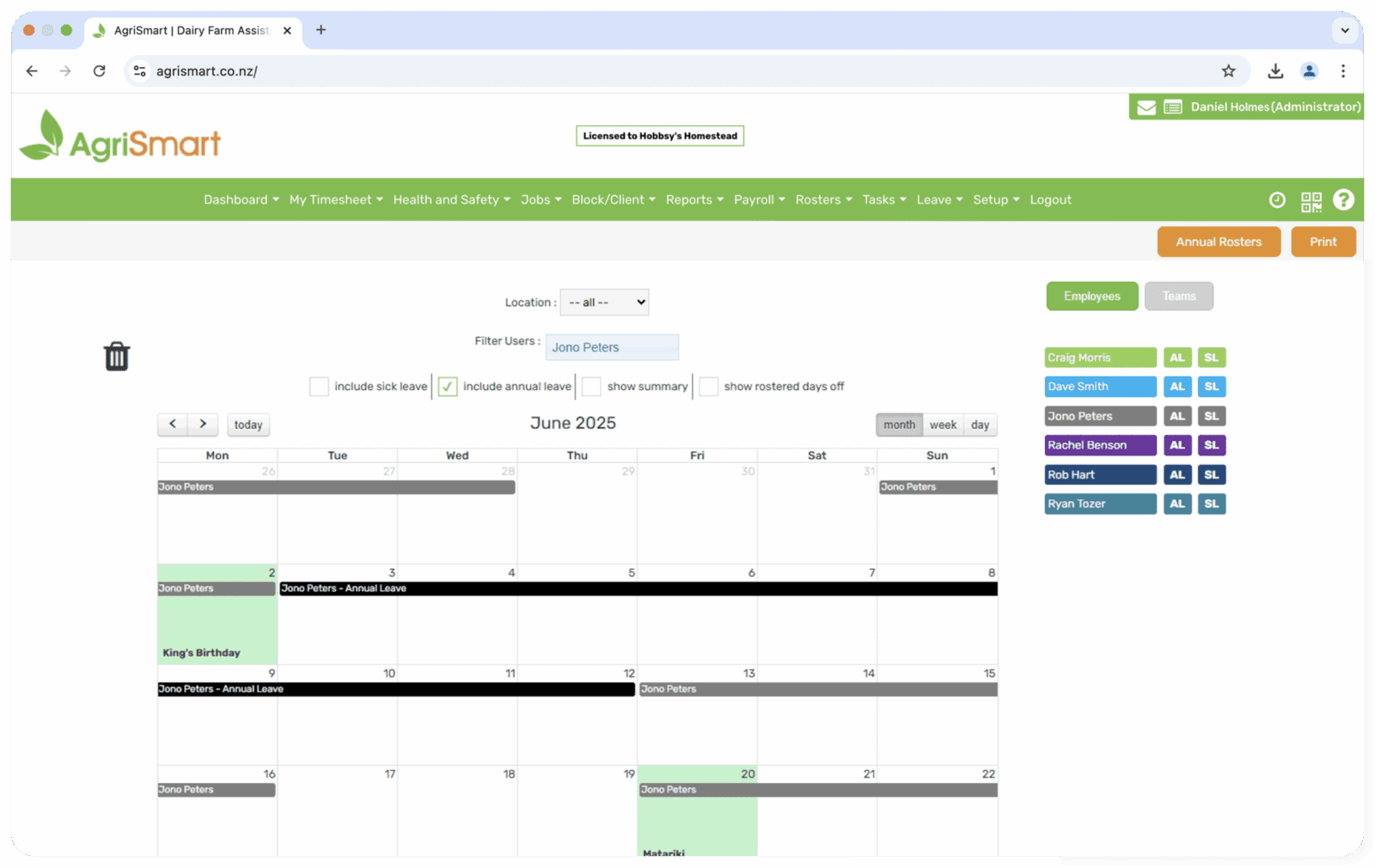Open the QR code scanner icon

[x=1311, y=201]
